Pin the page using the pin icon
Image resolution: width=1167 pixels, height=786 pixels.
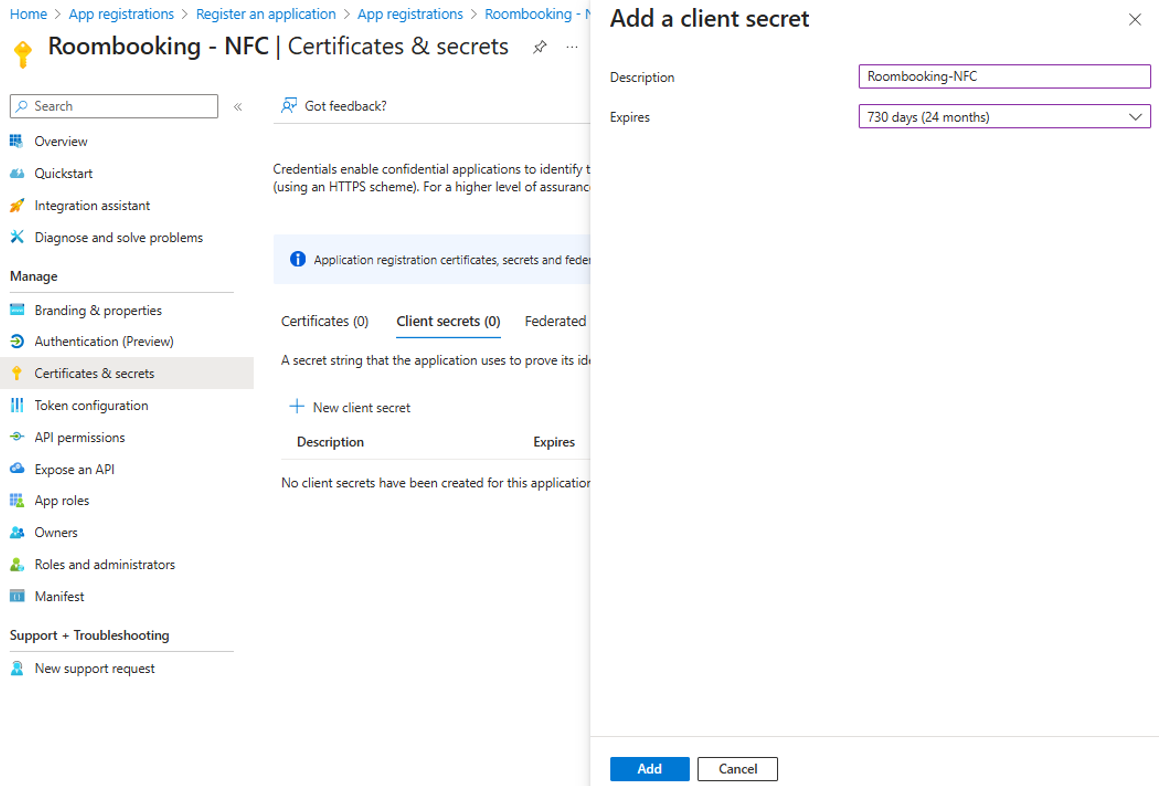(539, 47)
